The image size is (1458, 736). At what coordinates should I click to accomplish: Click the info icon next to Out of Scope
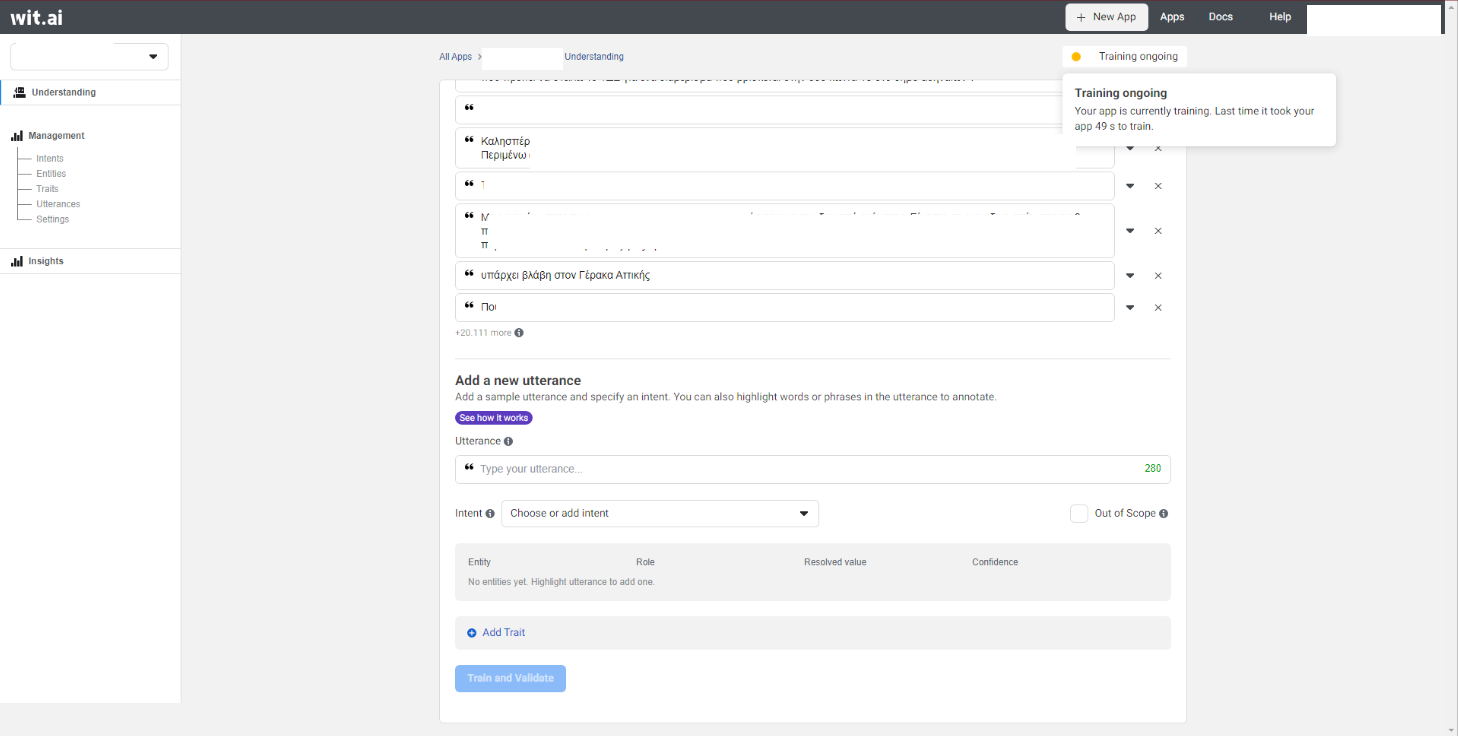point(1163,514)
